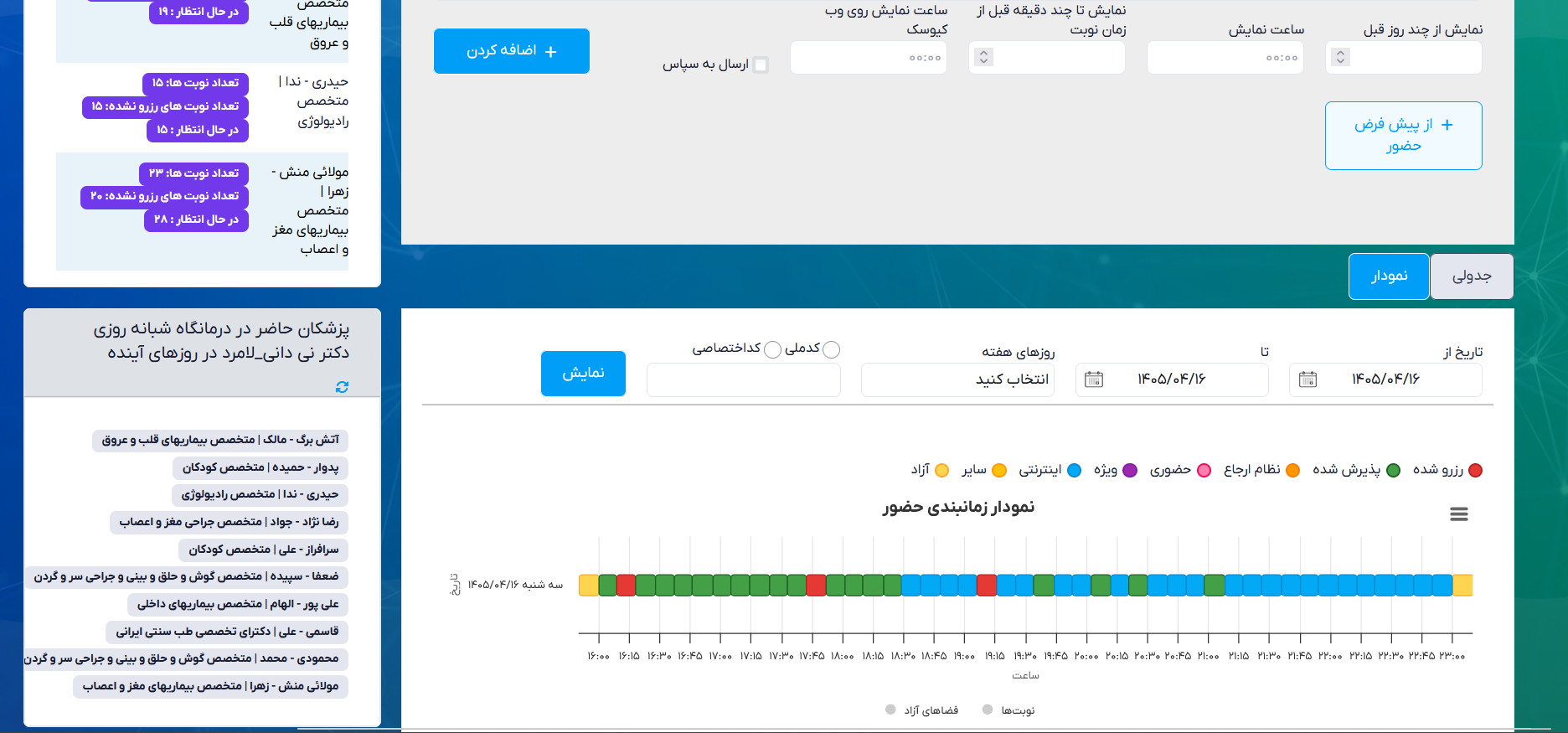The width and height of the screenshot is (1568, 733).
Task: Toggle 'فضاهای آزاد' chart series legend
Action: click(921, 710)
